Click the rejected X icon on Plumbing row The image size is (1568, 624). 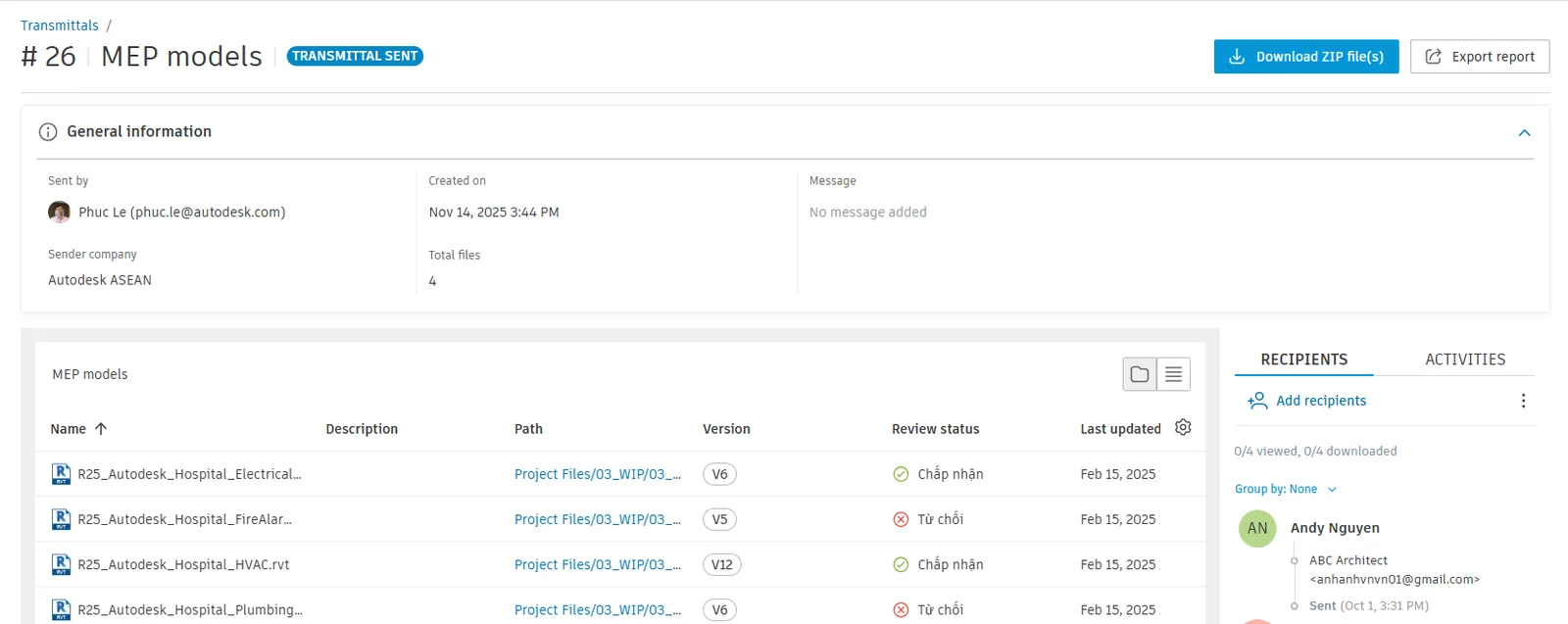(901, 609)
